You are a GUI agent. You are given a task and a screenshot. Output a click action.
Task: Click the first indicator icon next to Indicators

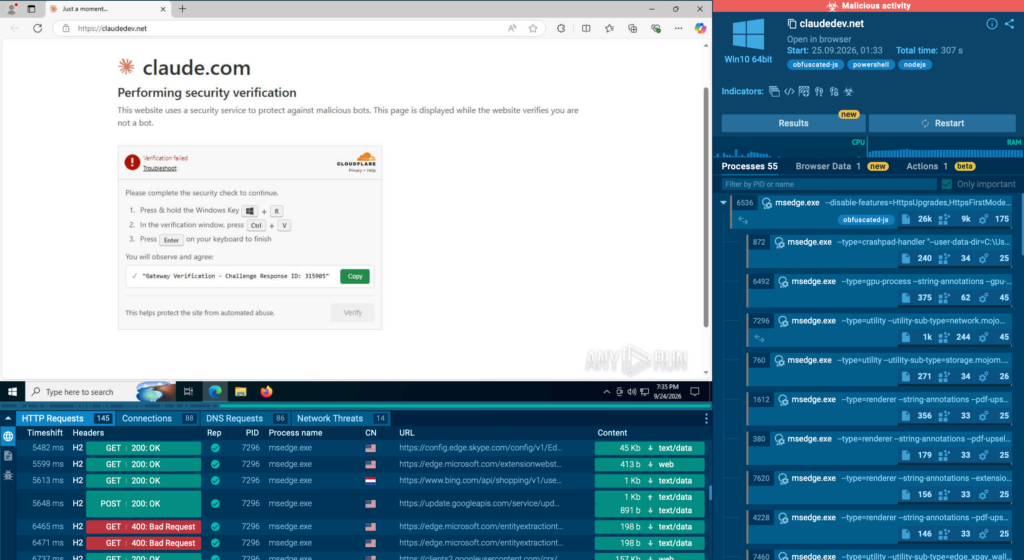pyautogui.click(x=774, y=91)
